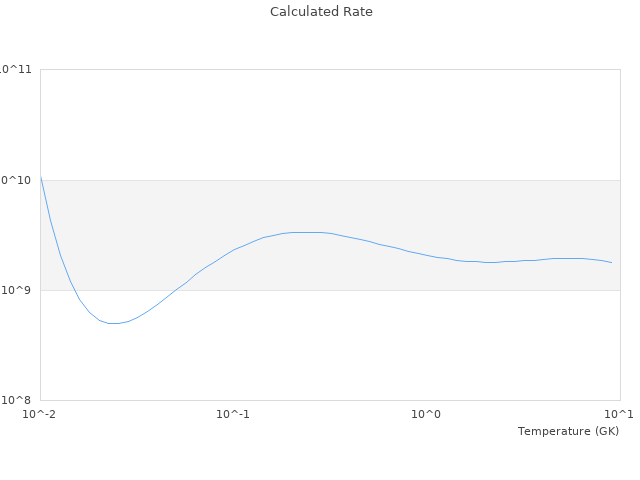Click the 10^1 x-axis tick label
Image resolution: width=640 pixels, height=480 pixels.
pos(620,414)
